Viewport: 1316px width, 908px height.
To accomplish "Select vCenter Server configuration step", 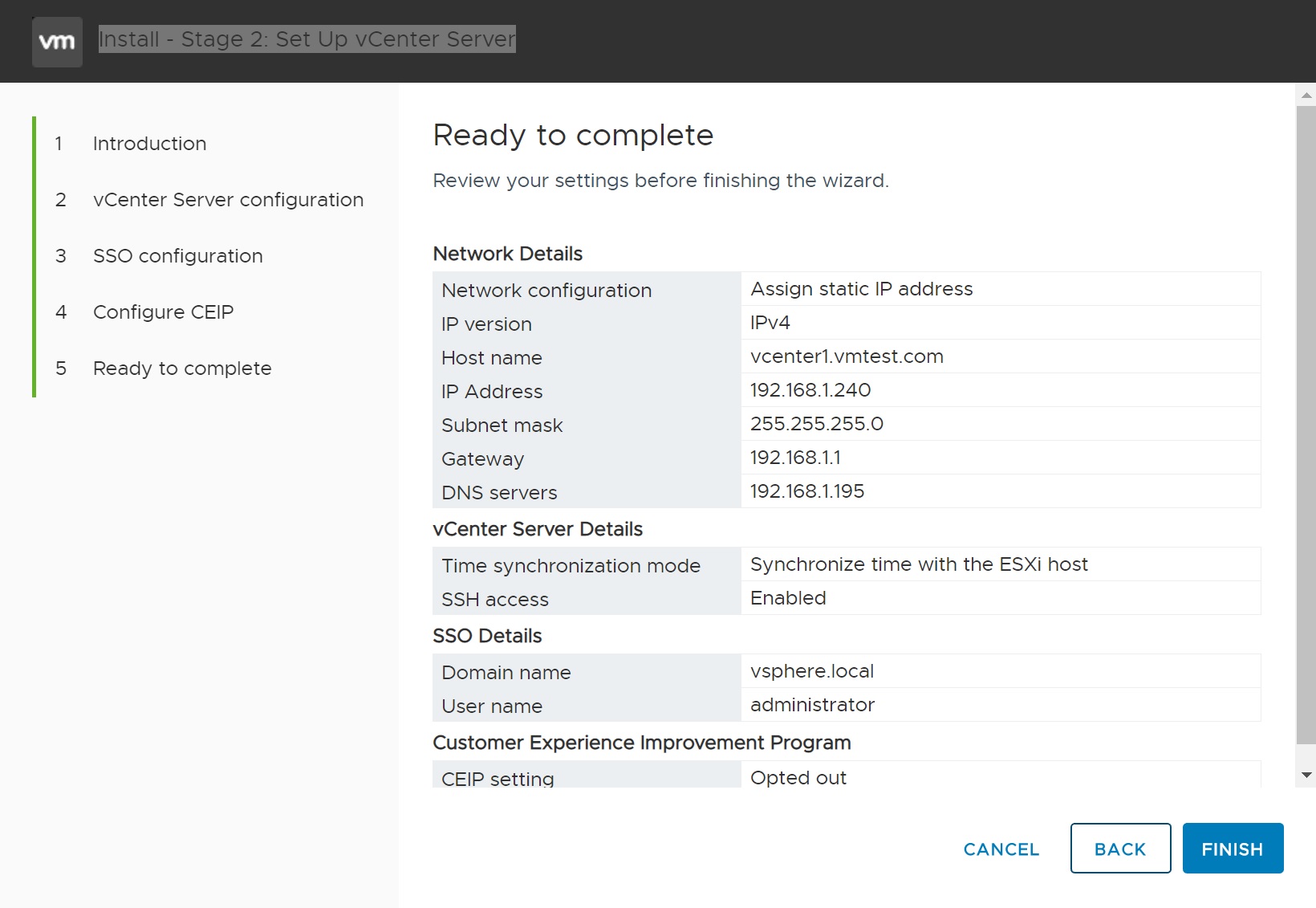I will pyautogui.click(x=228, y=200).
